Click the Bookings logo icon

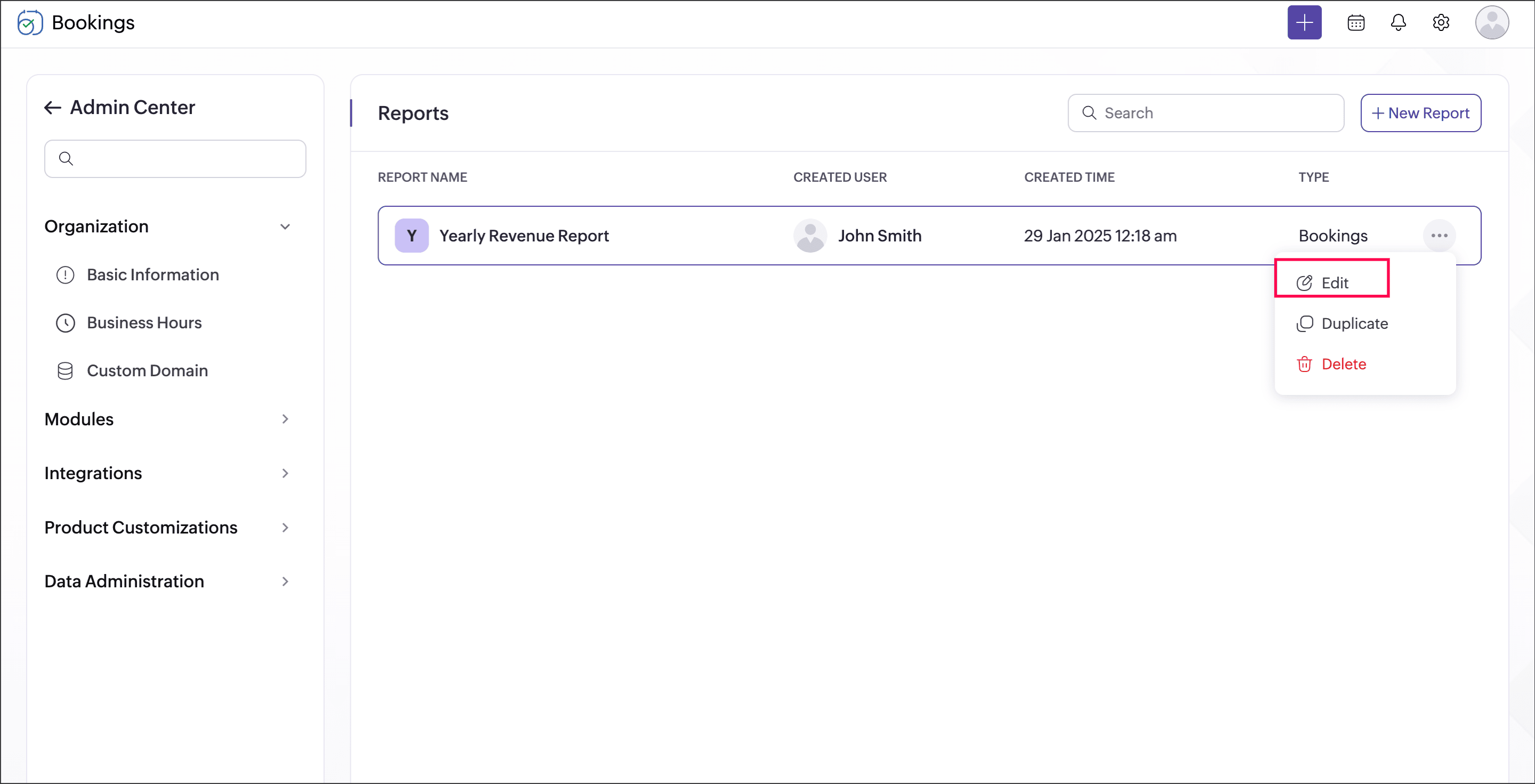pyautogui.click(x=30, y=23)
